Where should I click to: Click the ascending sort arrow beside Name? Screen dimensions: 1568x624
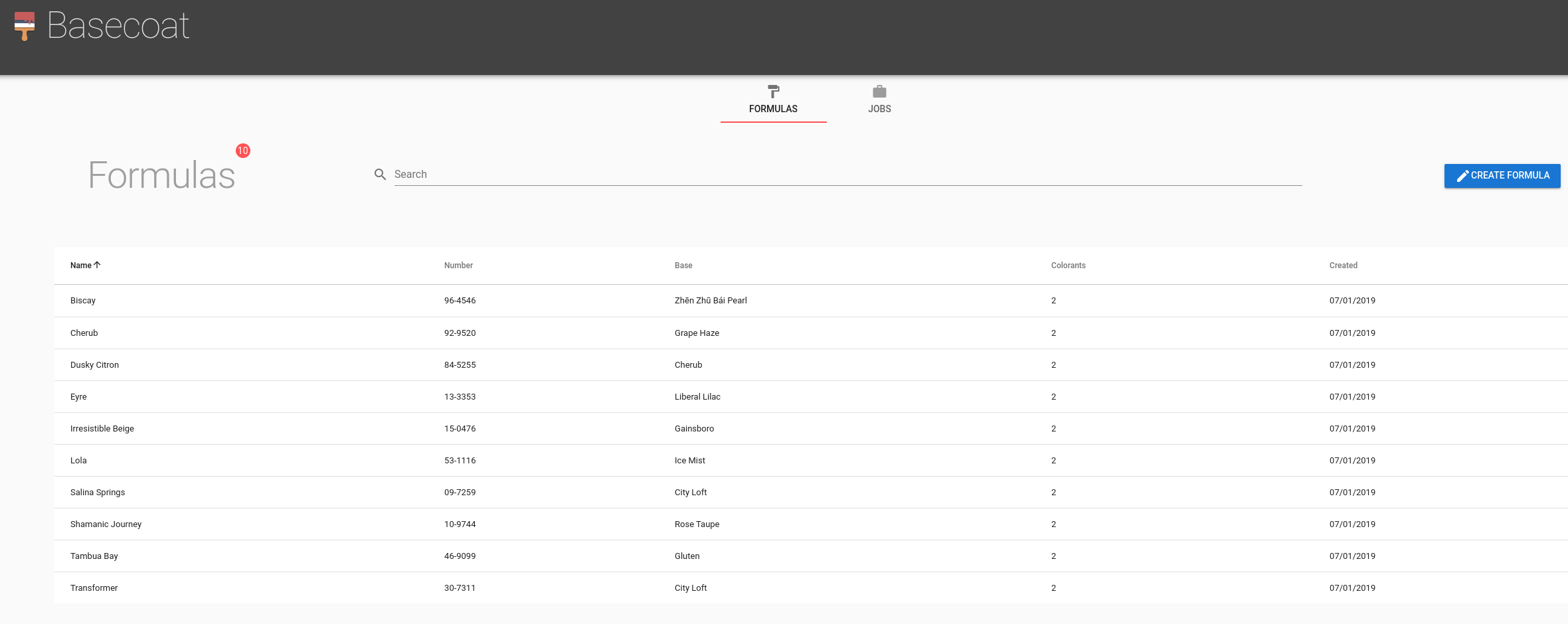(97, 265)
